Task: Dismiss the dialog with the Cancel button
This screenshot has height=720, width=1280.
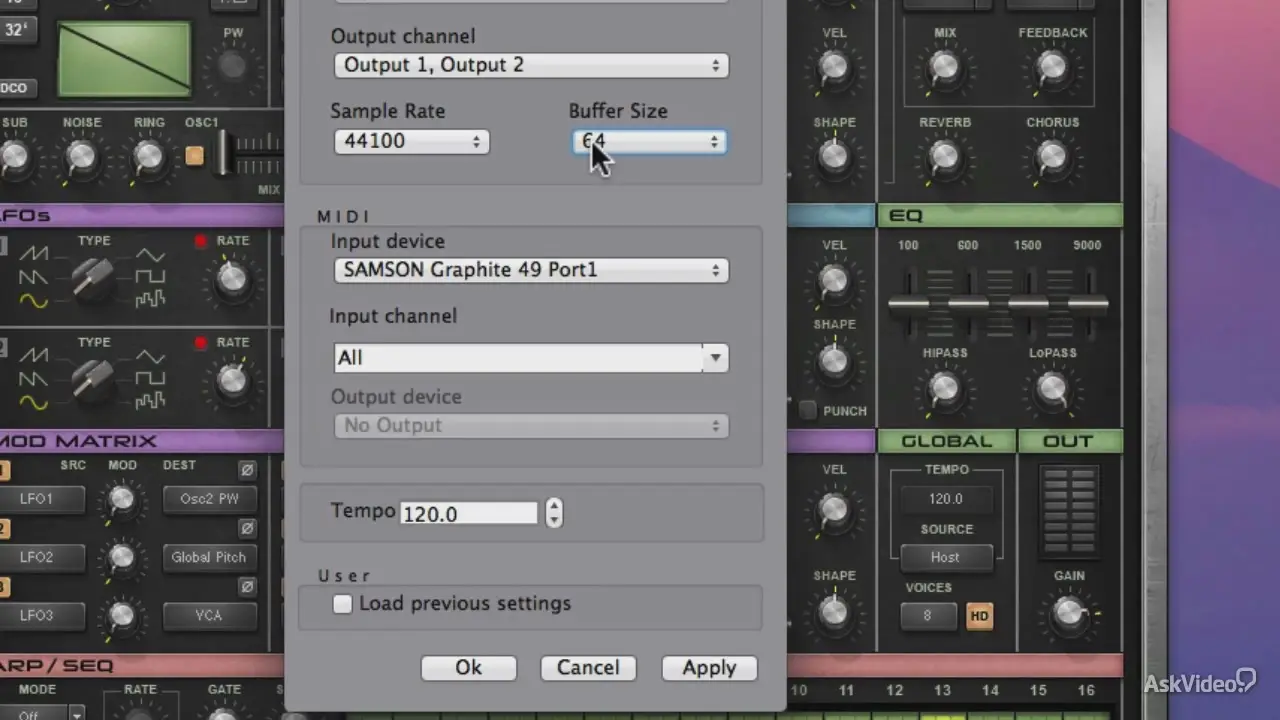Action: (588, 668)
